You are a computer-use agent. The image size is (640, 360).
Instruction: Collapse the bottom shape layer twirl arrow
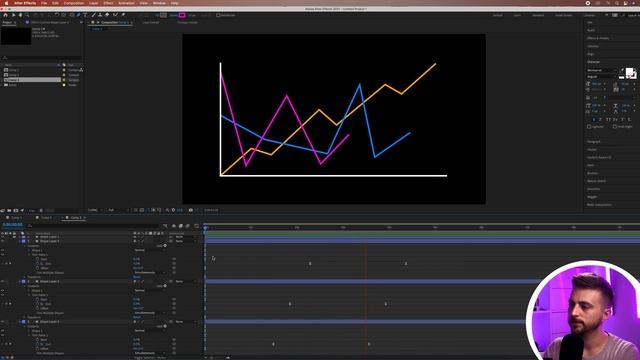(19, 322)
